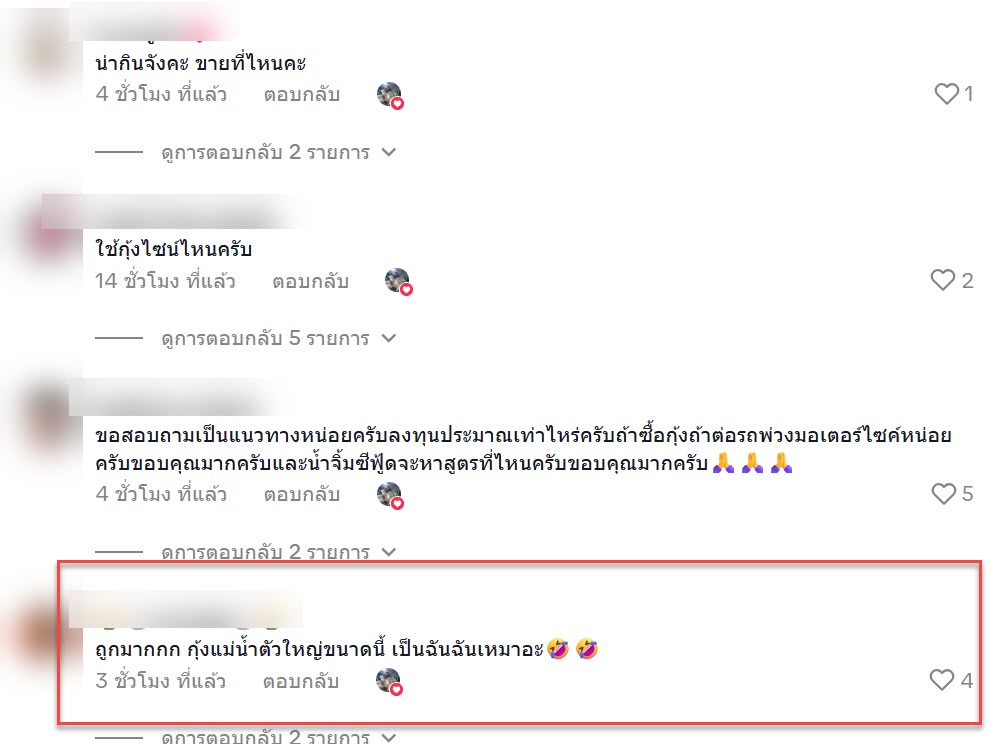Reply to the 'ใช้กุ้งไซน์ไหนครับ' comment
Screen dimensions: 991x744
click(x=310, y=281)
